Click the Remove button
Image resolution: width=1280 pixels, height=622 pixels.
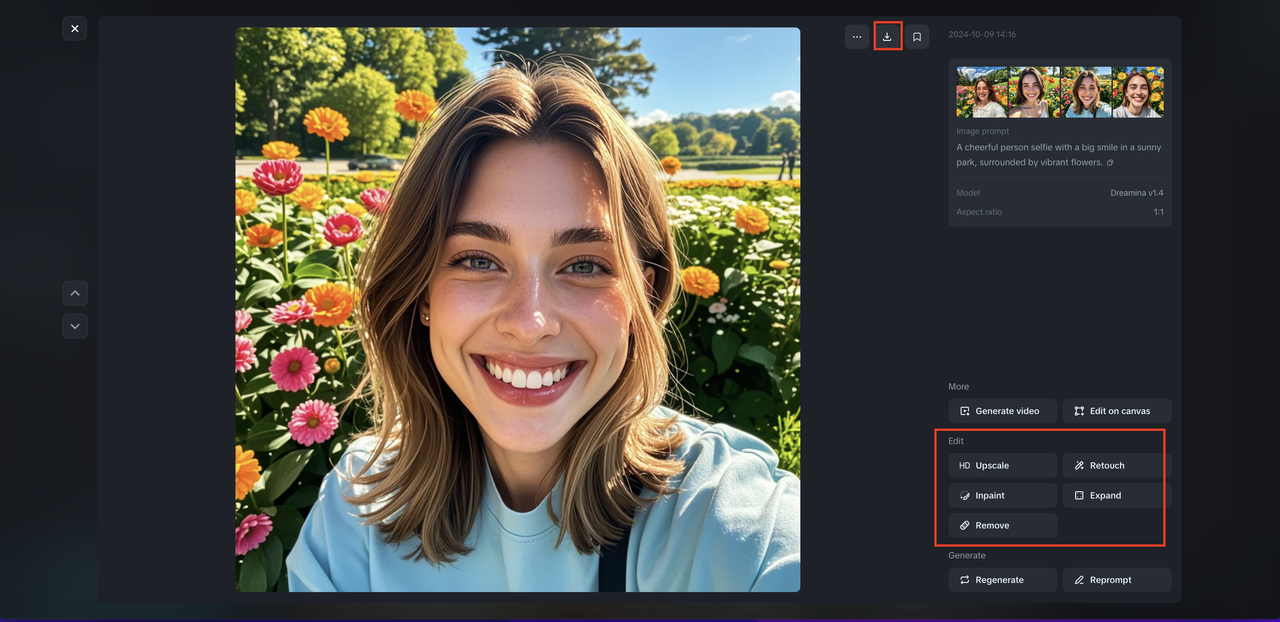click(x=1003, y=525)
